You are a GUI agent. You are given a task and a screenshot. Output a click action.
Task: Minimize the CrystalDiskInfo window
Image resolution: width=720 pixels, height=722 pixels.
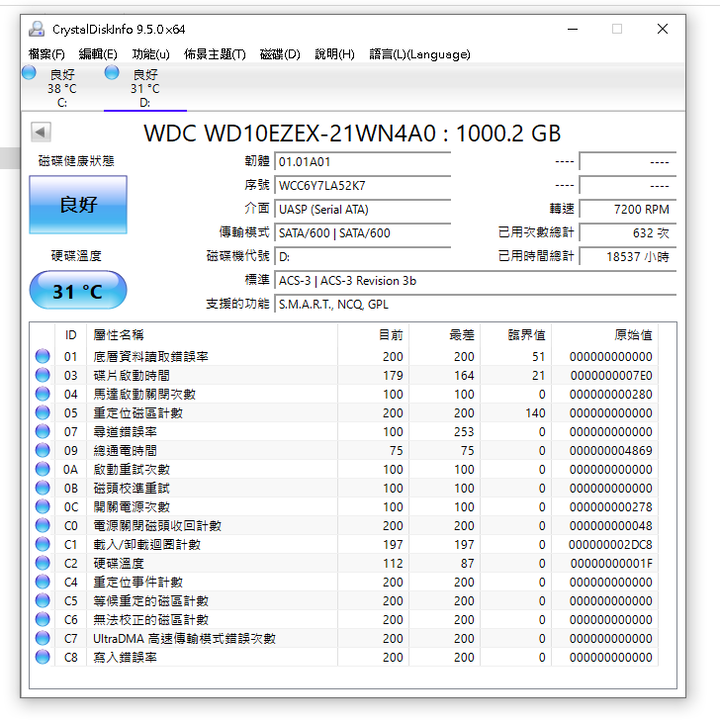coord(573,29)
